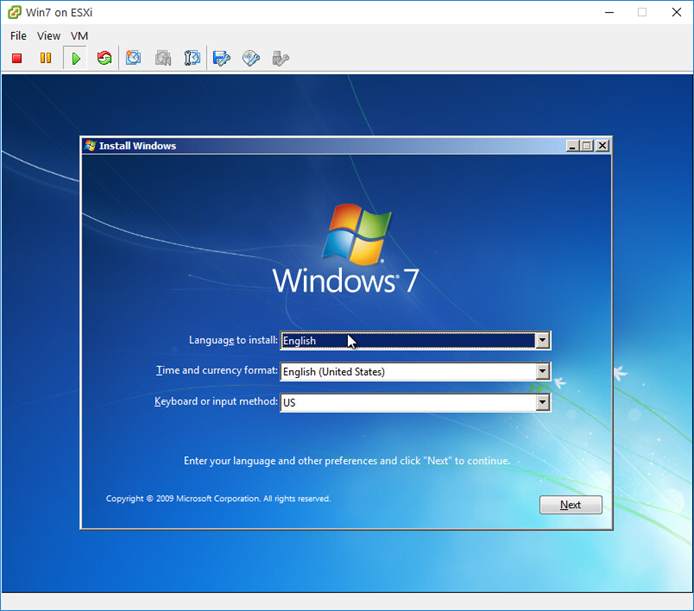Close the Install Windows dialog
Screen dimensions: 694x611
pos(602,146)
